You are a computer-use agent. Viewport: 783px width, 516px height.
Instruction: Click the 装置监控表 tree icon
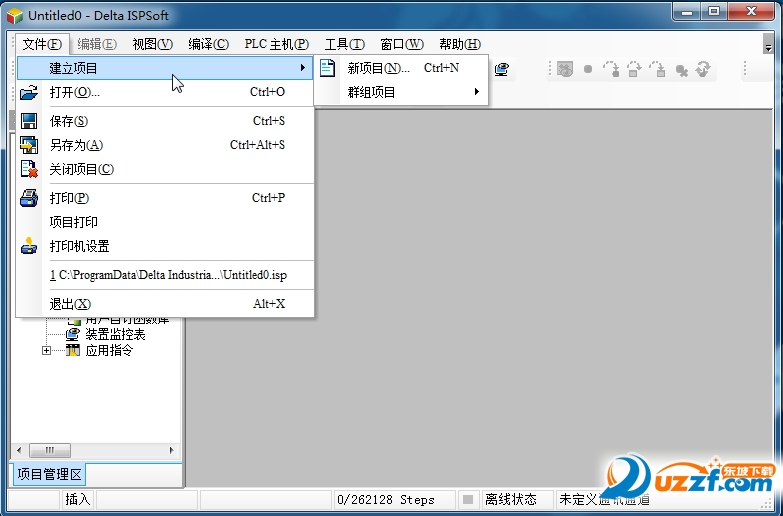point(73,334)
